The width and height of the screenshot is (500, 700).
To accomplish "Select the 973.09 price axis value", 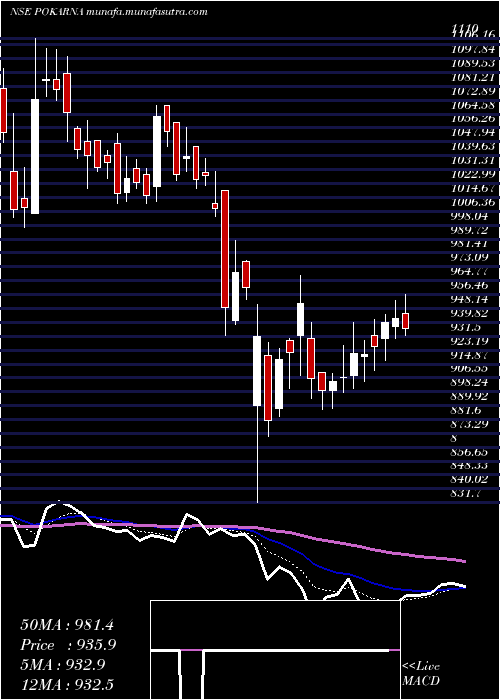I will [x=471, y=257].
